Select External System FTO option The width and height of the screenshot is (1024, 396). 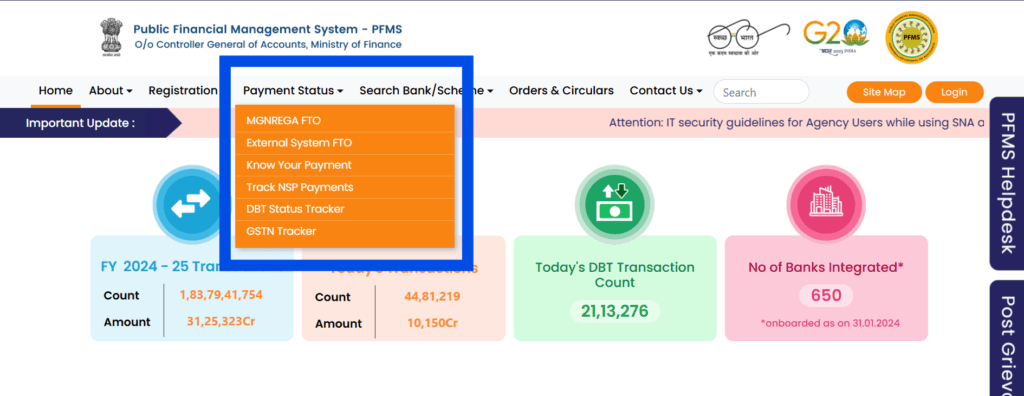345,143
